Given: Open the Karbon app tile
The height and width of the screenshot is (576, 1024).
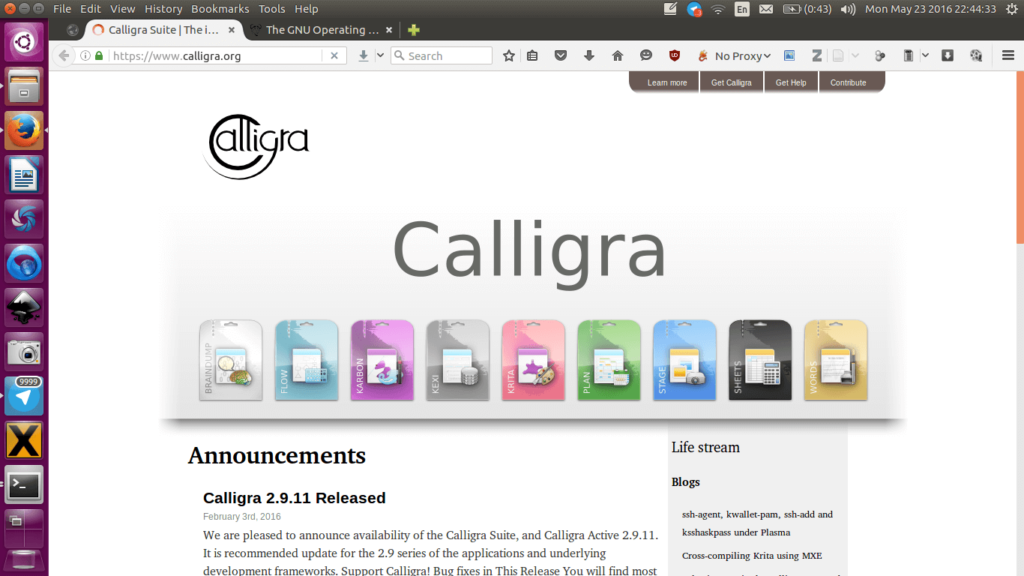Looking at the screenshot, I should point(382,360).
